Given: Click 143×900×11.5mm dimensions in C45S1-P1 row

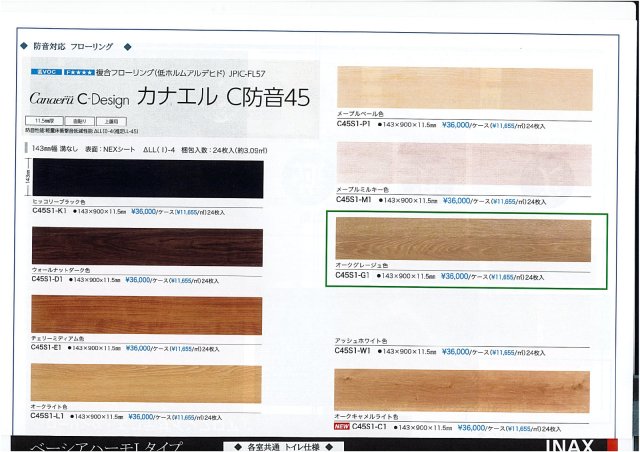Looking at the screenshot, I should pos(409,125).
